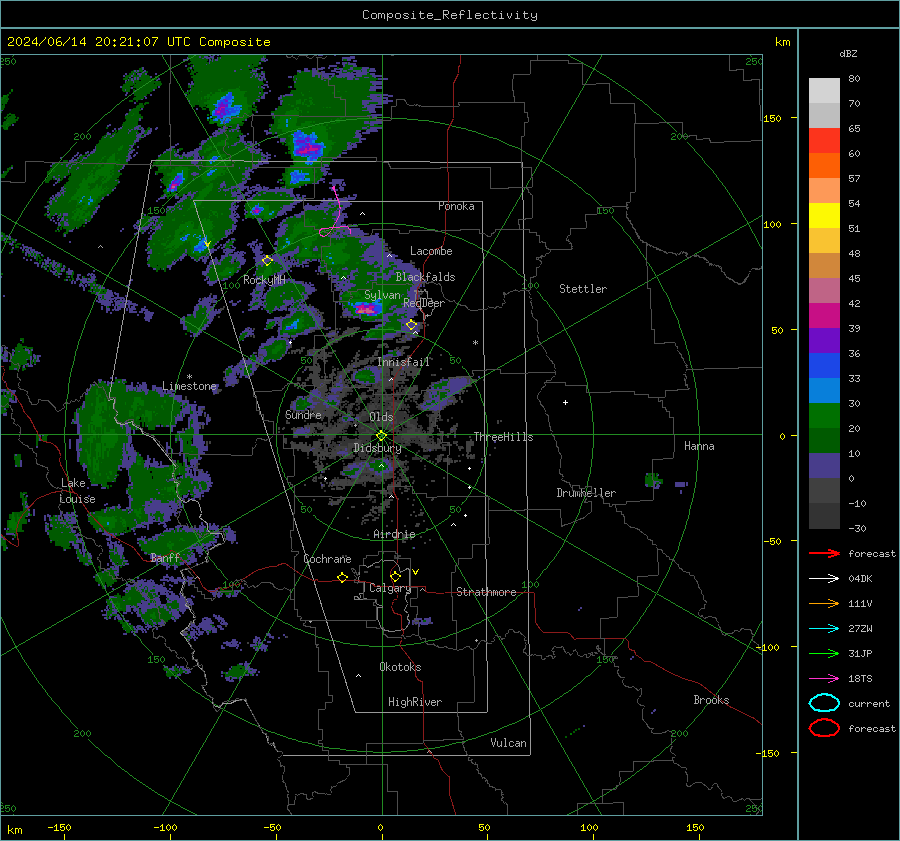Select the HighRiver label
Image resolution: width=900 pixels, height=841 pixels.
(x=415, y=702)
